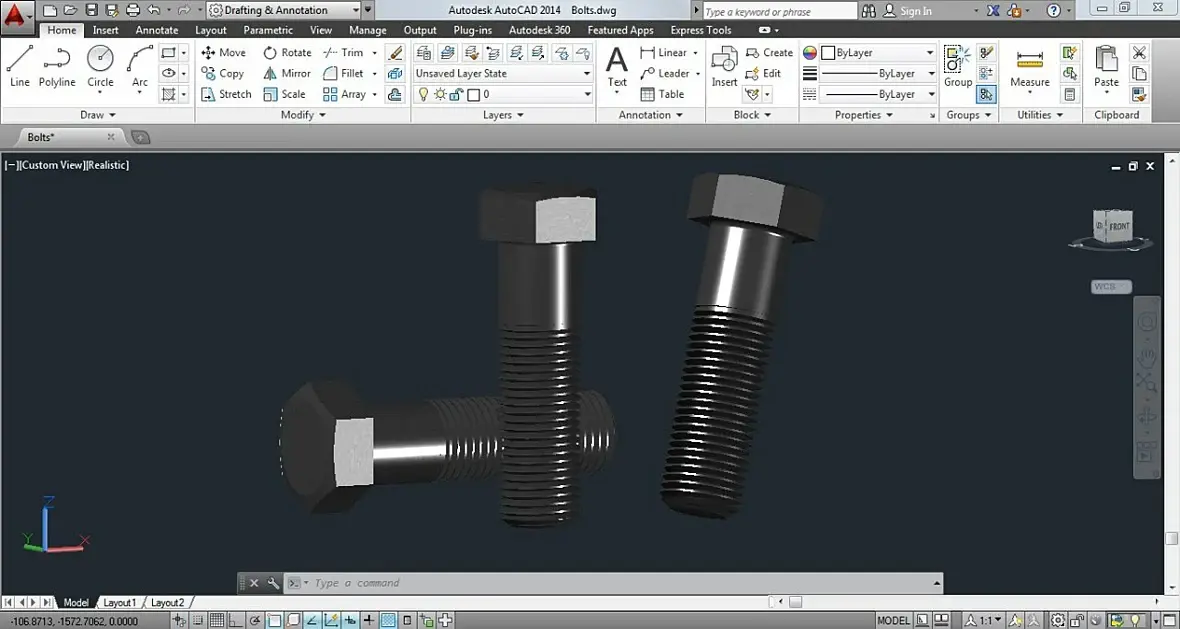Switch to the Layout1 tab

point(120,603)
